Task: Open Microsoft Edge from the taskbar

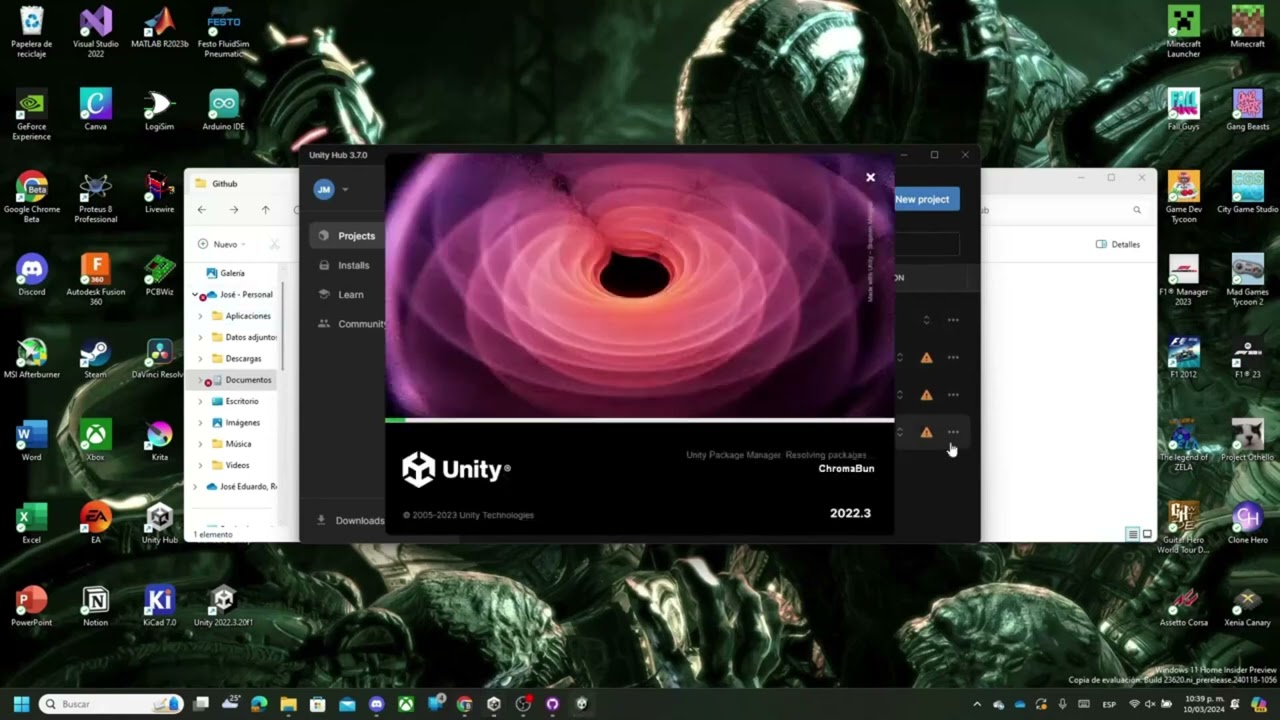Action: coord(259,704)
